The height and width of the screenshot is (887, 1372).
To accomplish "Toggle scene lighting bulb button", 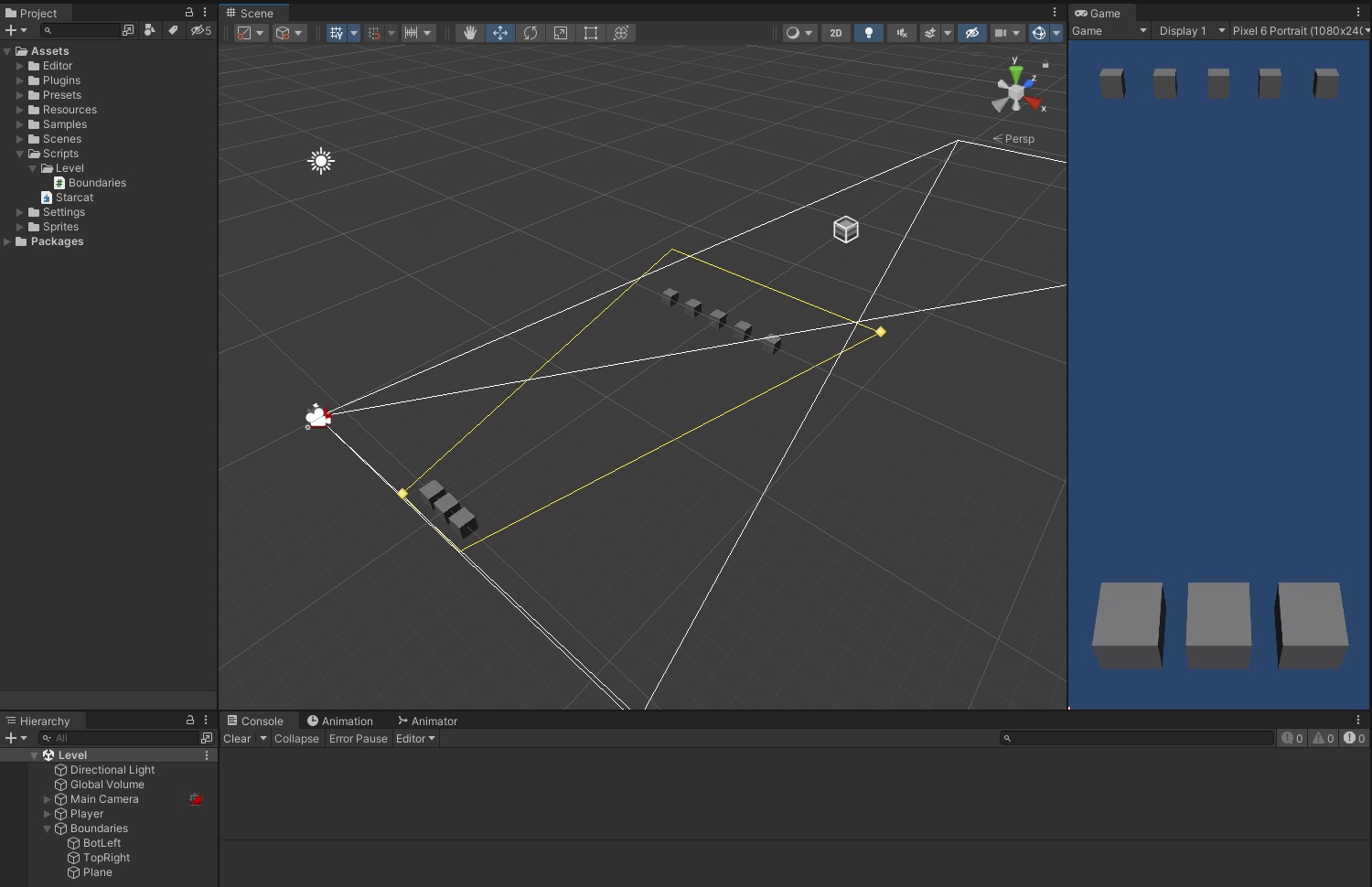I will [869, 33].
